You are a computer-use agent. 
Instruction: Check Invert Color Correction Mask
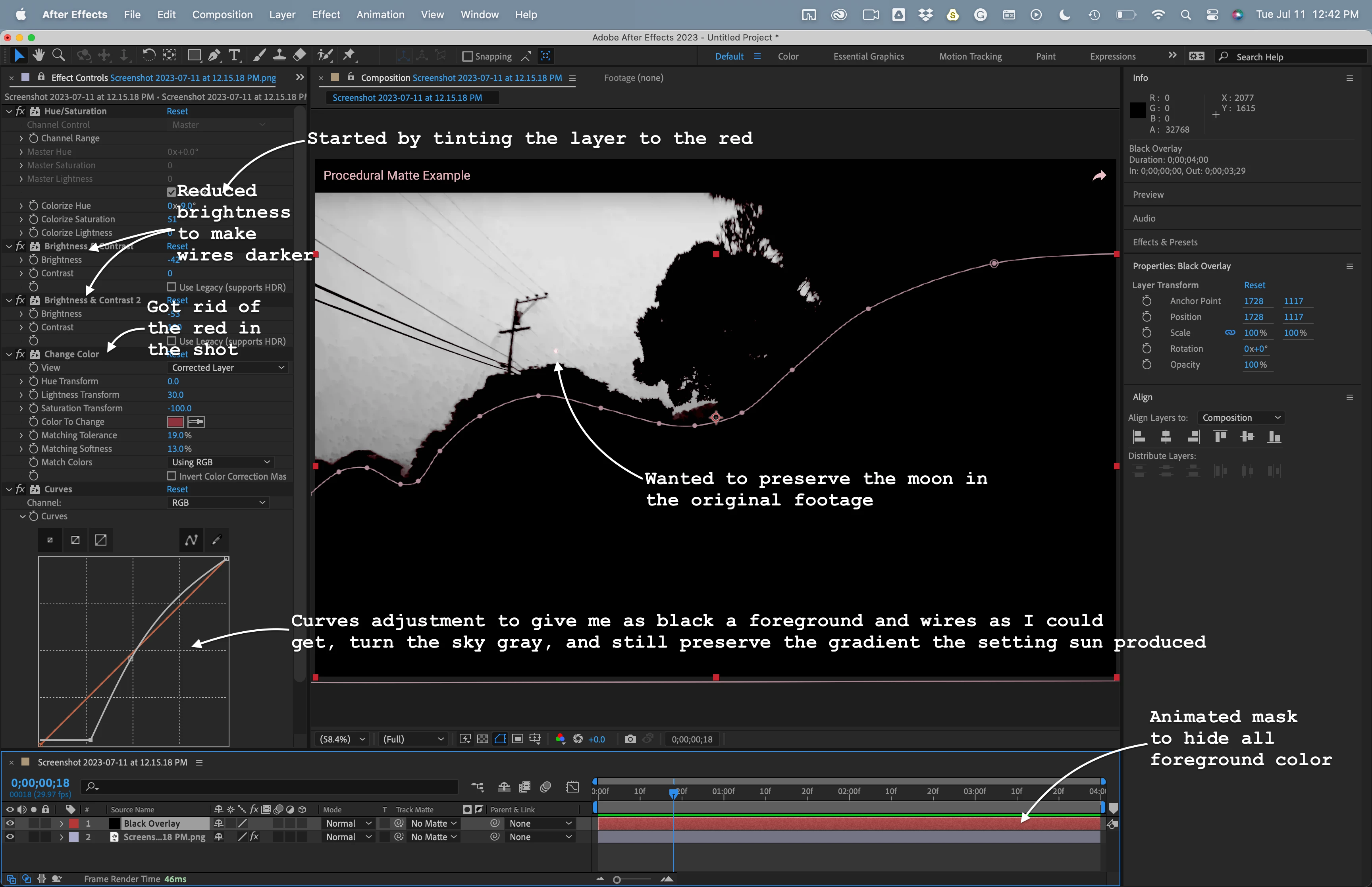[171, 476]
